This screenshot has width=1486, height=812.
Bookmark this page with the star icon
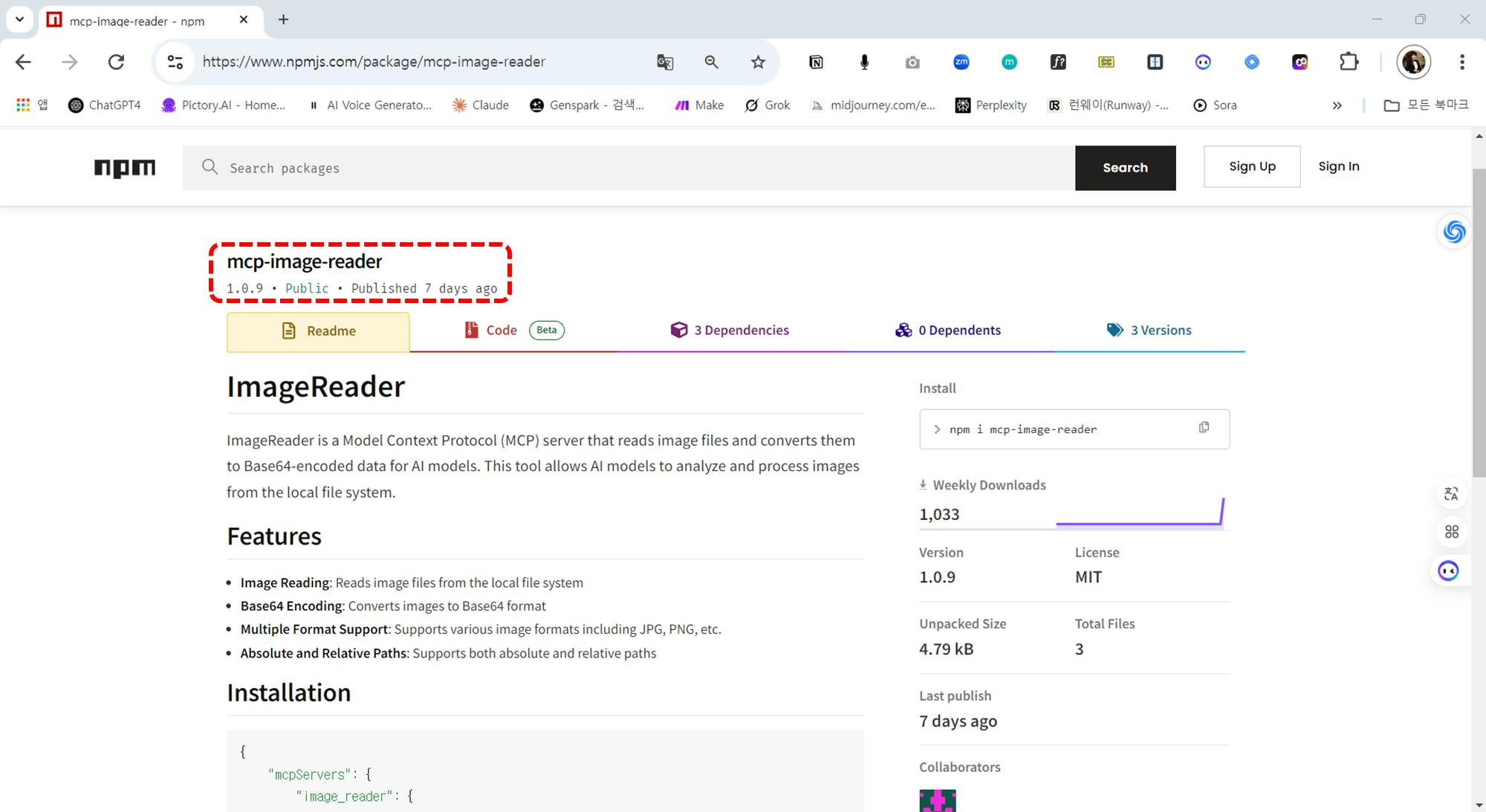click(x=758, y=62)
